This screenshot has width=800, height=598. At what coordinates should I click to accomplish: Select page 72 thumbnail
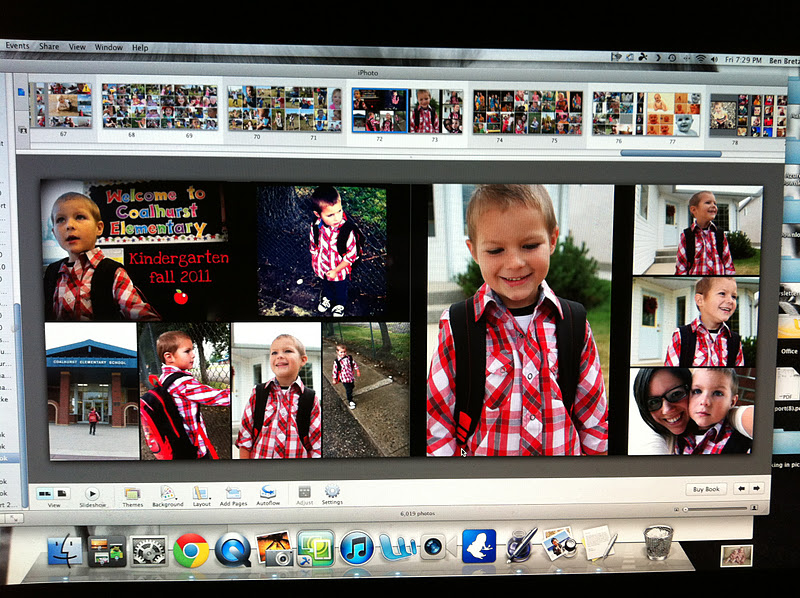pyautogui.click(x=379, y=111)
